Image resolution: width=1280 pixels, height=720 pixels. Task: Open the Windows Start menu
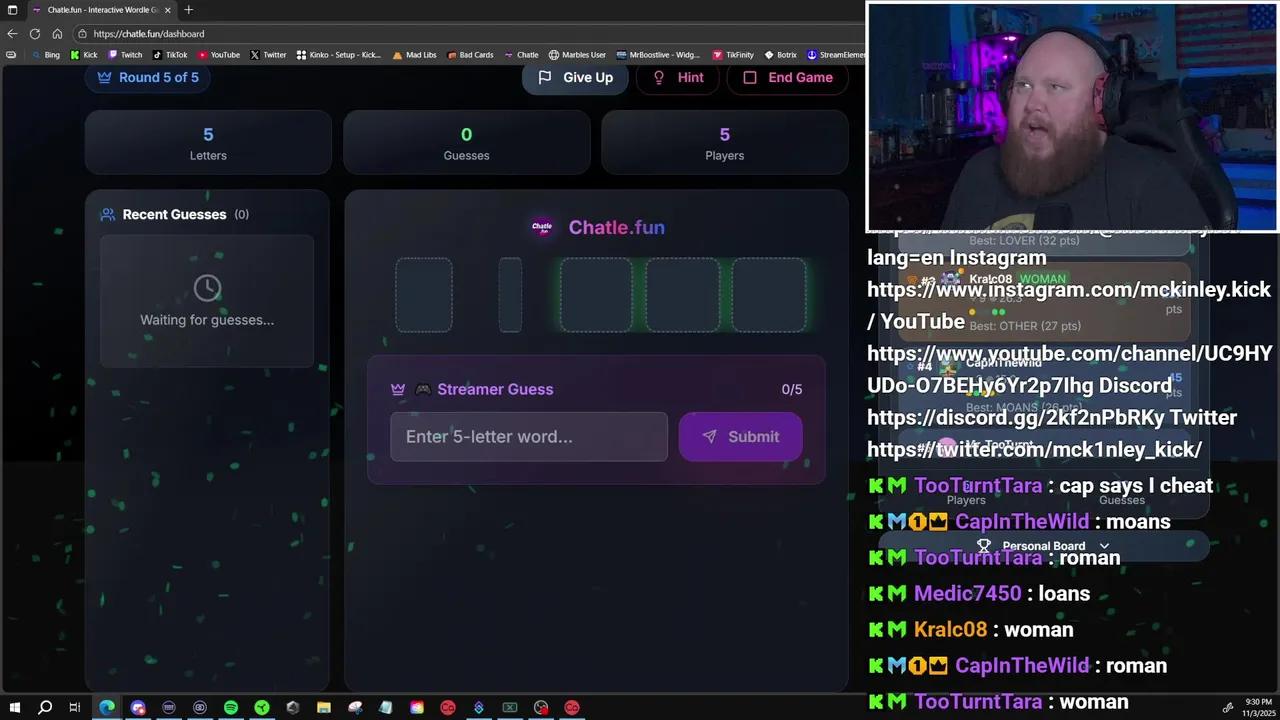[14, 707]
